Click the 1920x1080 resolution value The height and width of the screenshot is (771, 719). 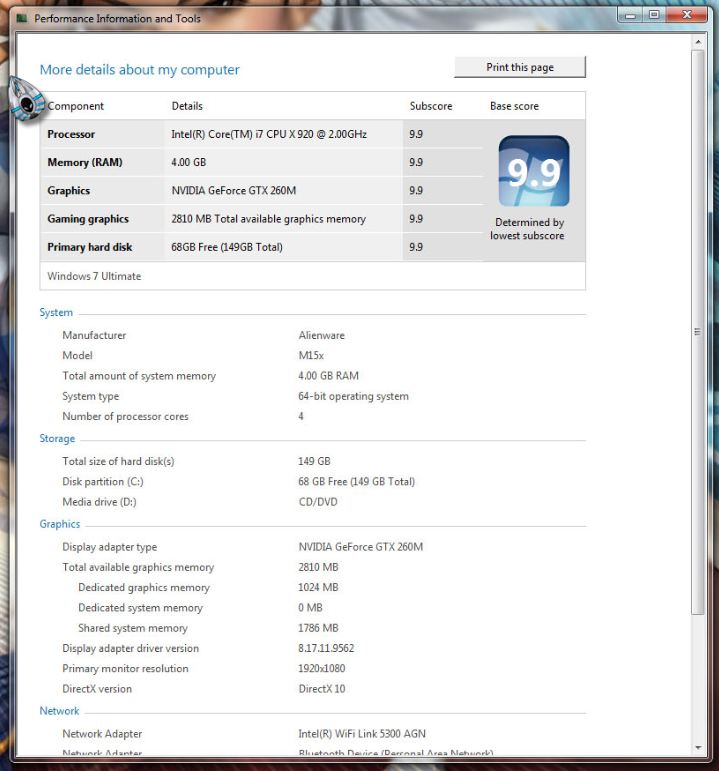coord(322,669)
